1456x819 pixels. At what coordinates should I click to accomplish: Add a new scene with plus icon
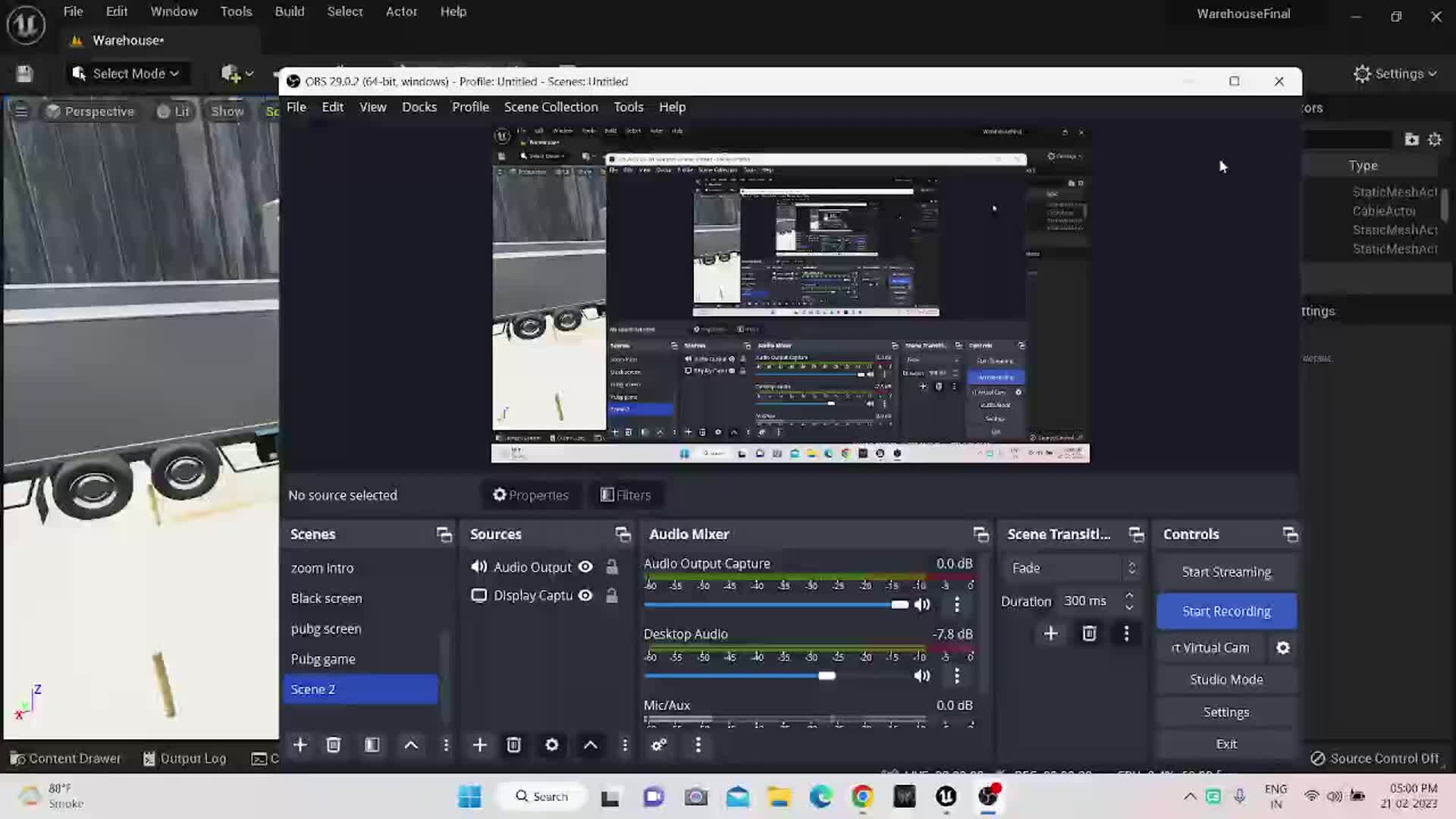pos(300,745)
